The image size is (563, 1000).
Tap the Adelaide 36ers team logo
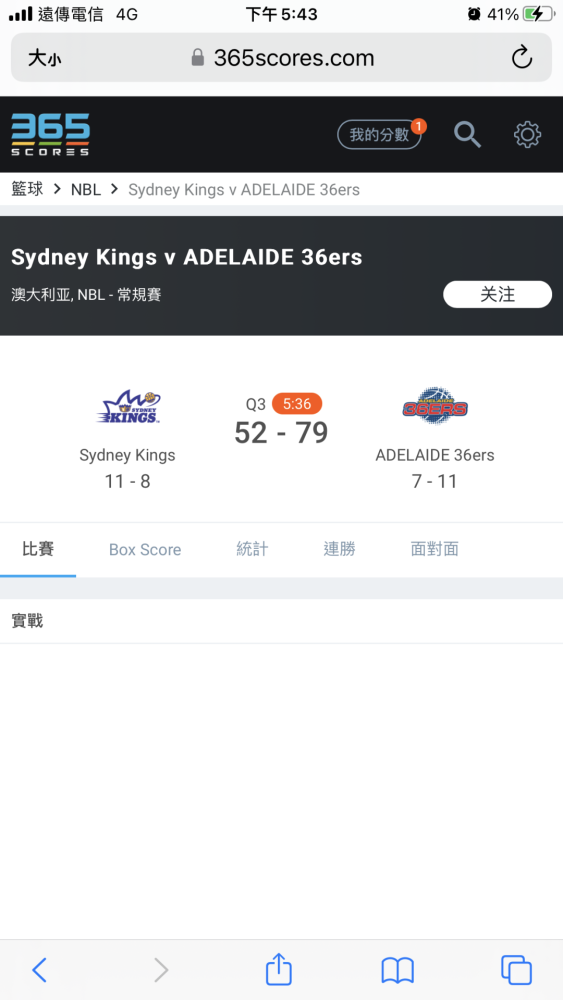coord(435,406)
